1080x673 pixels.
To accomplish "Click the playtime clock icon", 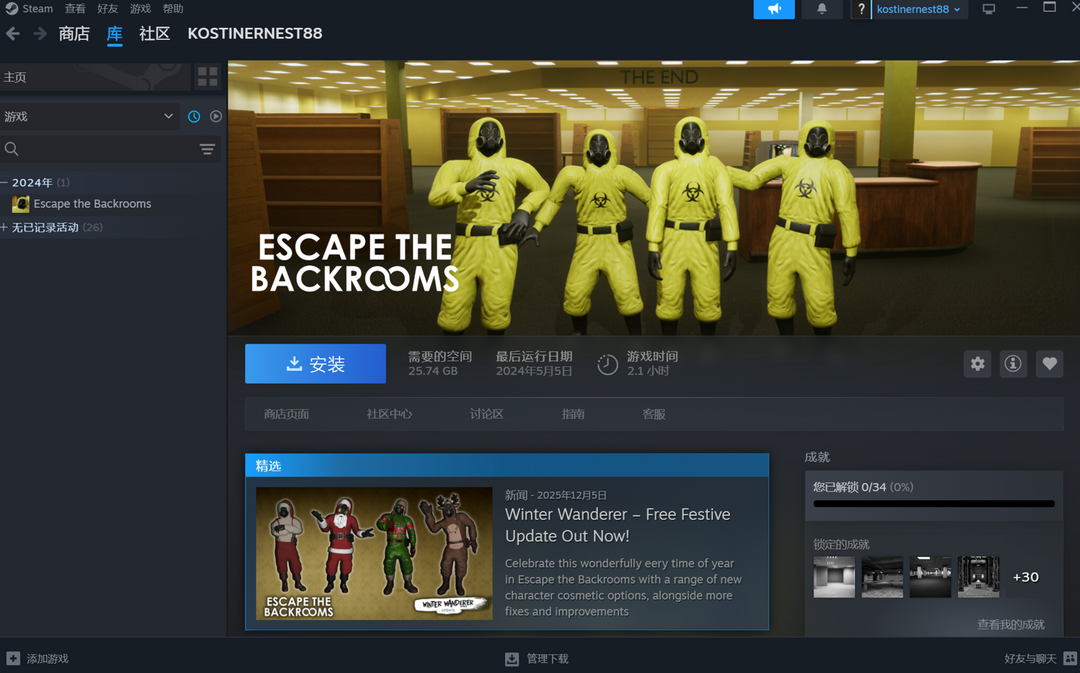I will (x=608, y=364).
